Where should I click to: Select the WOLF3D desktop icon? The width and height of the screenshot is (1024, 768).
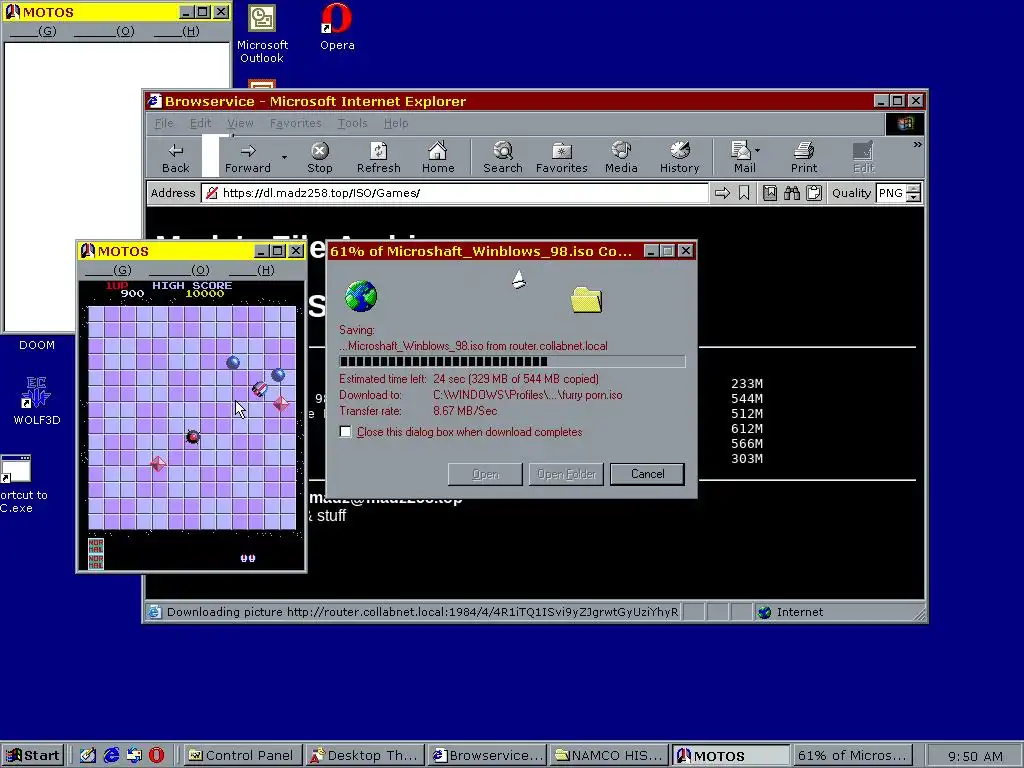click(37, 400)
